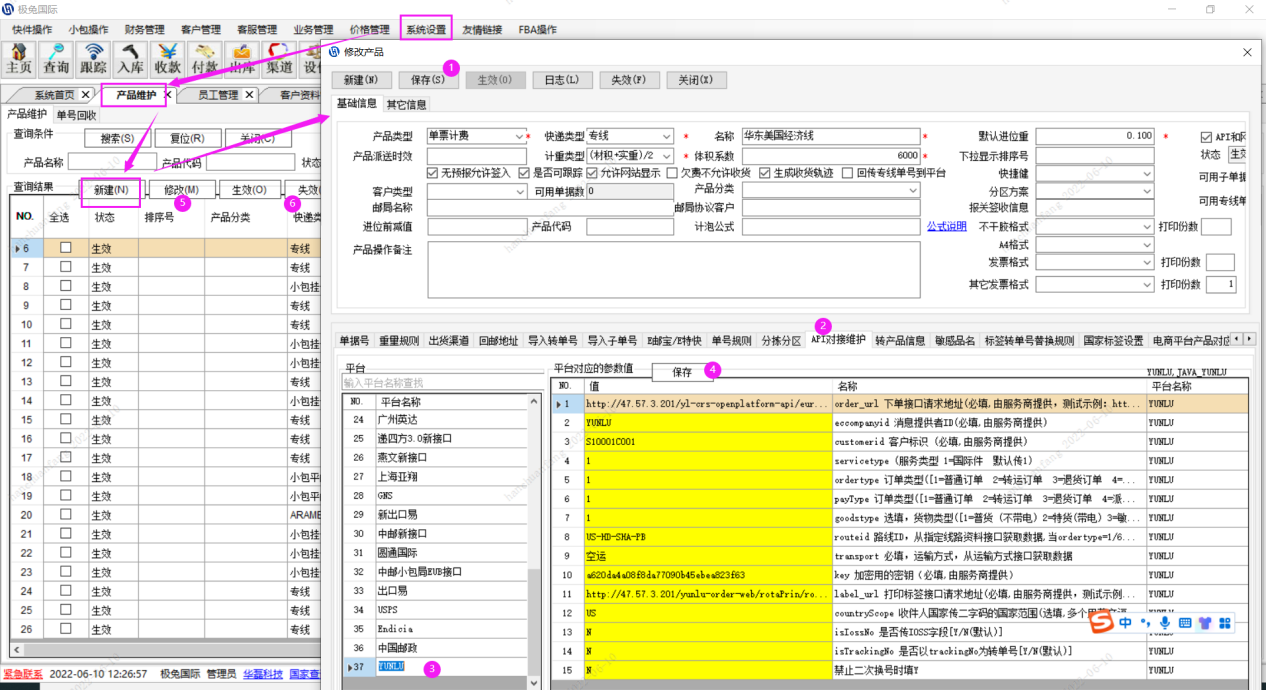Click the 名称 input field
Image resolution: width=1266 pixels, height=690 pixels.
coord(830,136)
